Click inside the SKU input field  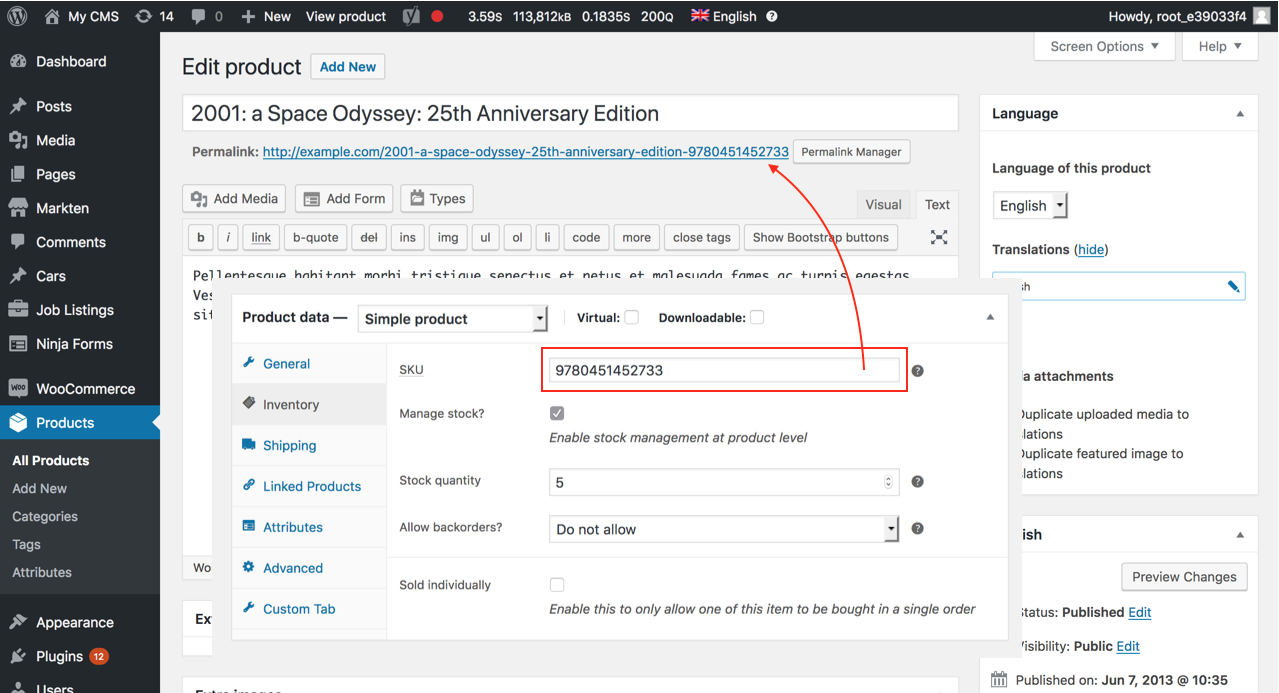(724, 370)
